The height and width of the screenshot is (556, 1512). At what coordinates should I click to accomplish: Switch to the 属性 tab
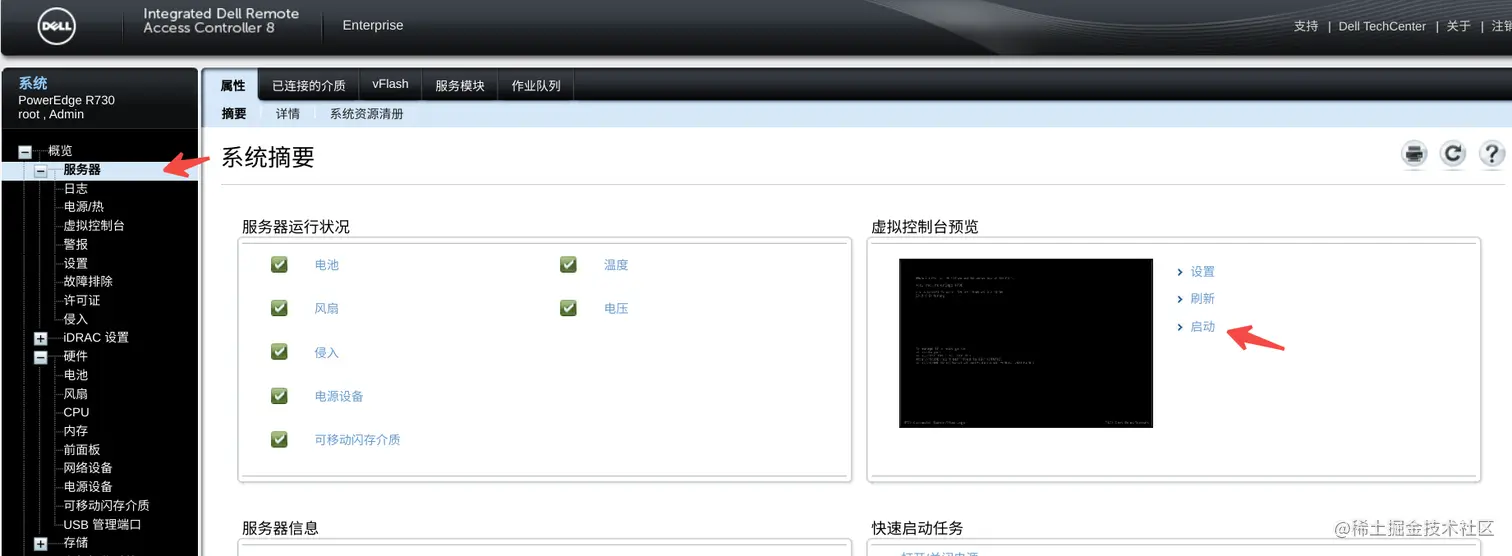pos(232,85)
